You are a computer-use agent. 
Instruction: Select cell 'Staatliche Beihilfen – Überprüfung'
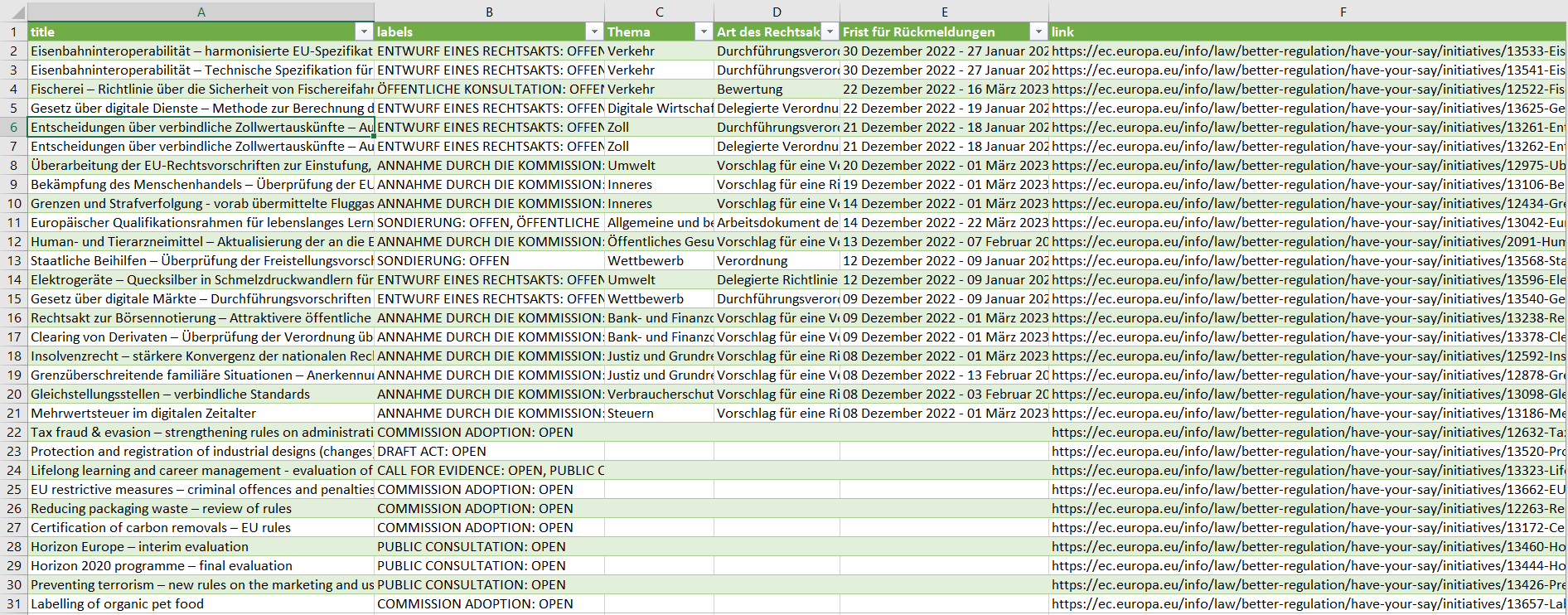[201, 260]
